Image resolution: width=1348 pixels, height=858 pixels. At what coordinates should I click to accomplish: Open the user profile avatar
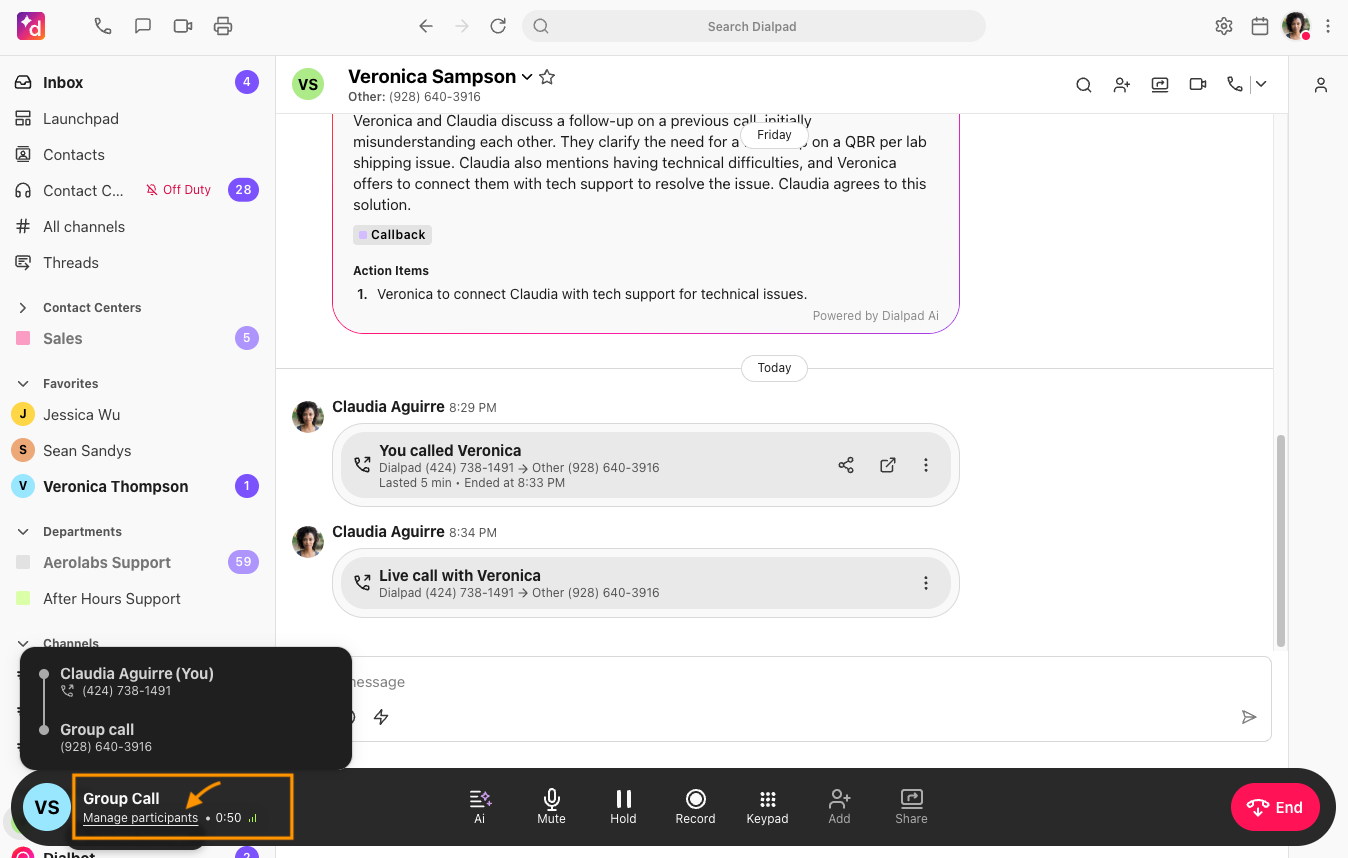coord(1296,26)
